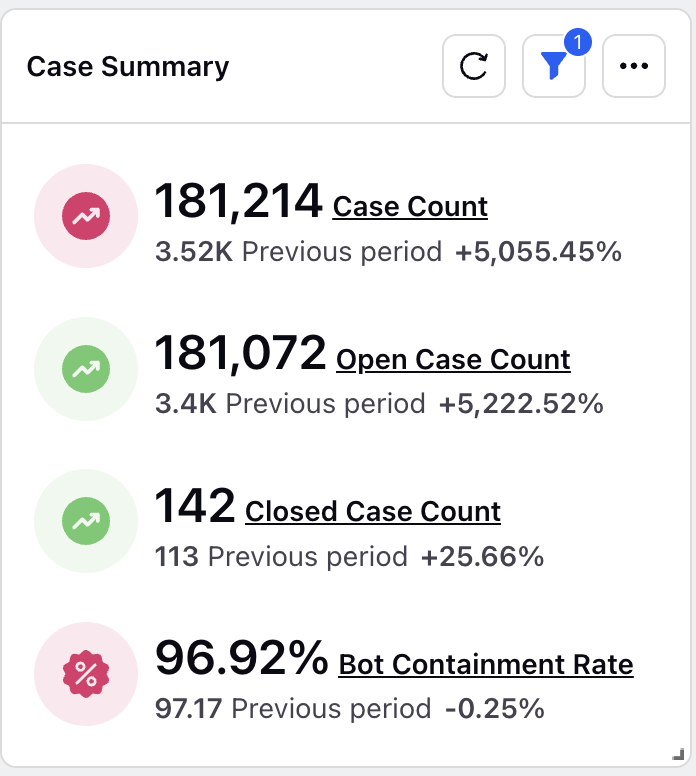The image size is (696, 776).
Task: Select the 142 closed case value
Action: point(195,505)
